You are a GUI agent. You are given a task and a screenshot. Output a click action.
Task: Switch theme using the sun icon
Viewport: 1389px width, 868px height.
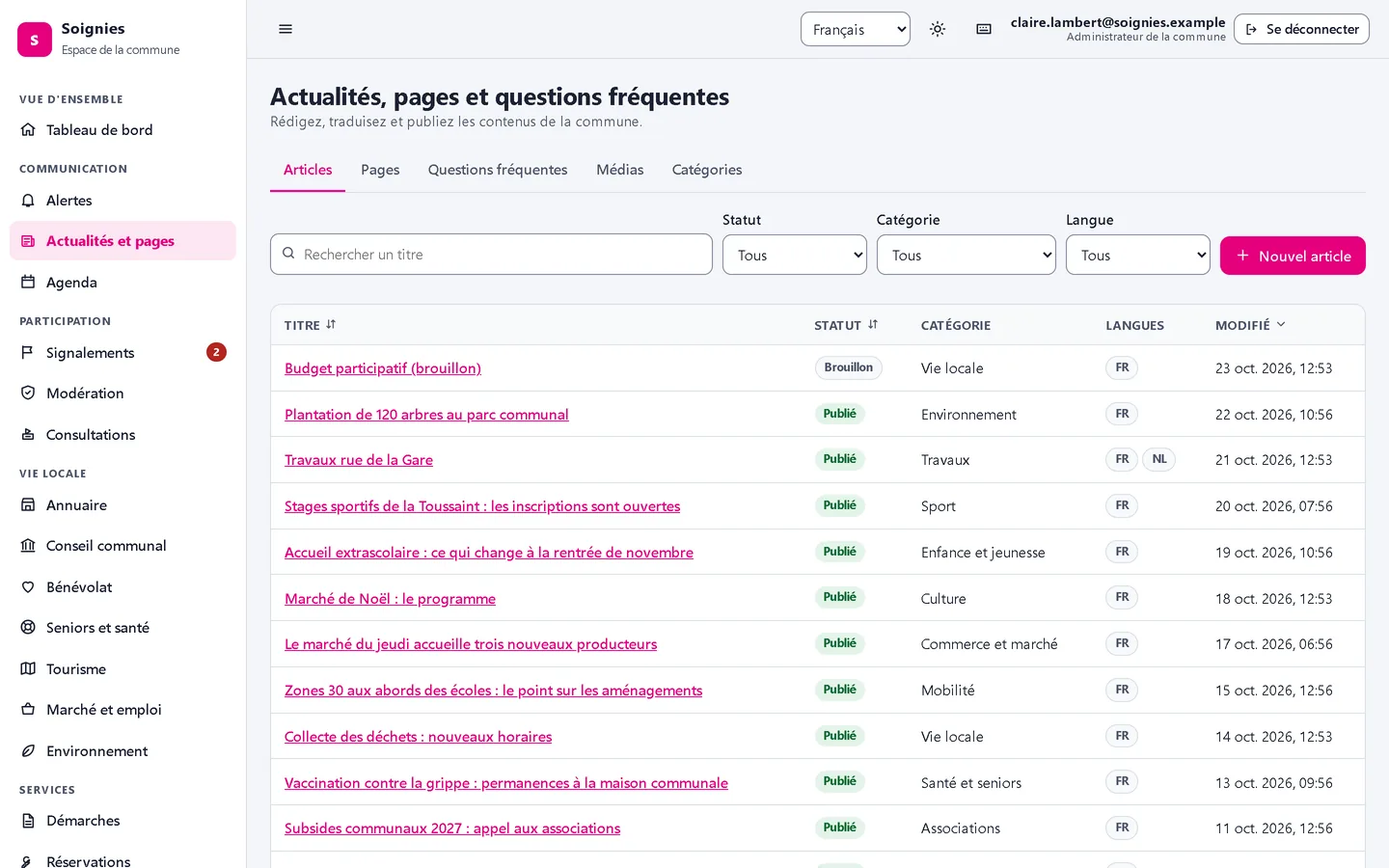coord(938,29)
